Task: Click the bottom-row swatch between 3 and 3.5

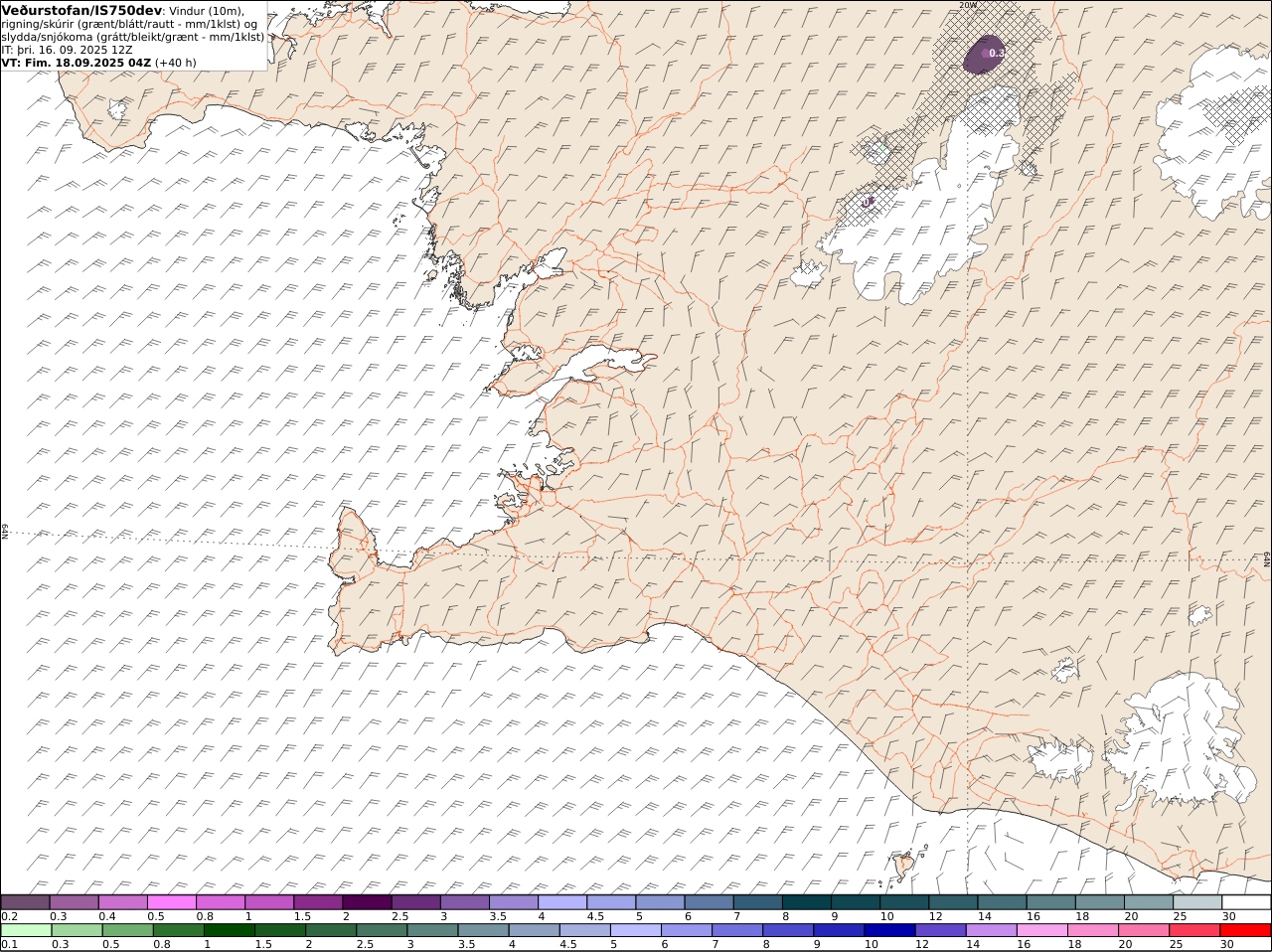Action: (431, 930)
